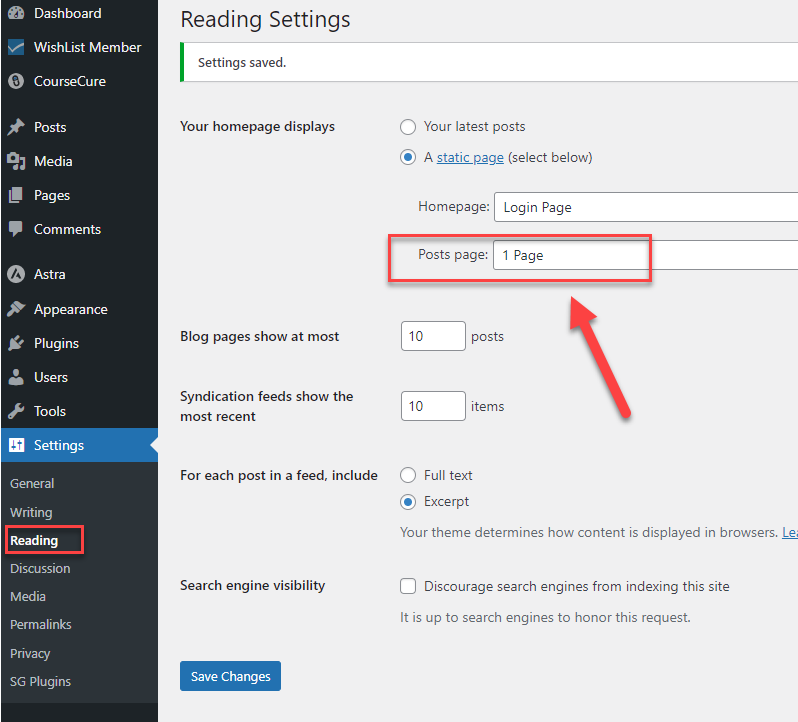Choose 'Full text' feed option
Screen dimensions: 798x722
(x=408, y=475)
